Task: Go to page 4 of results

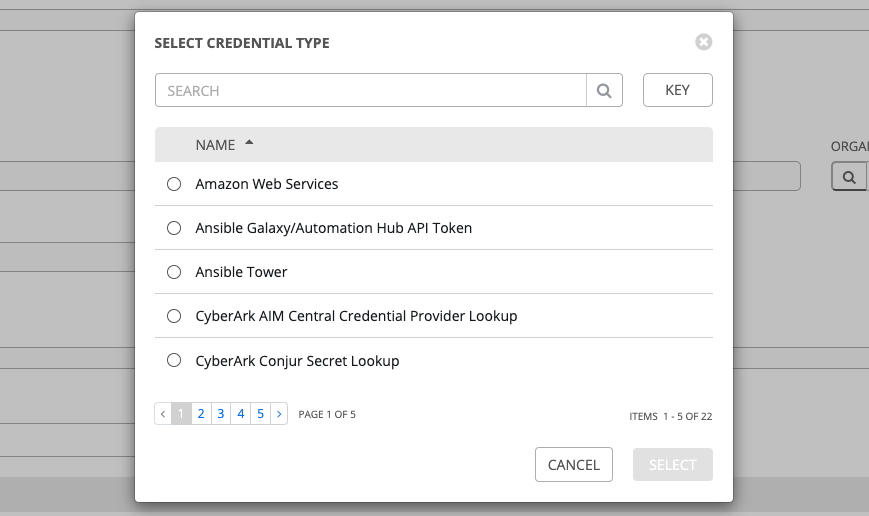Action: tap(241, 413)
